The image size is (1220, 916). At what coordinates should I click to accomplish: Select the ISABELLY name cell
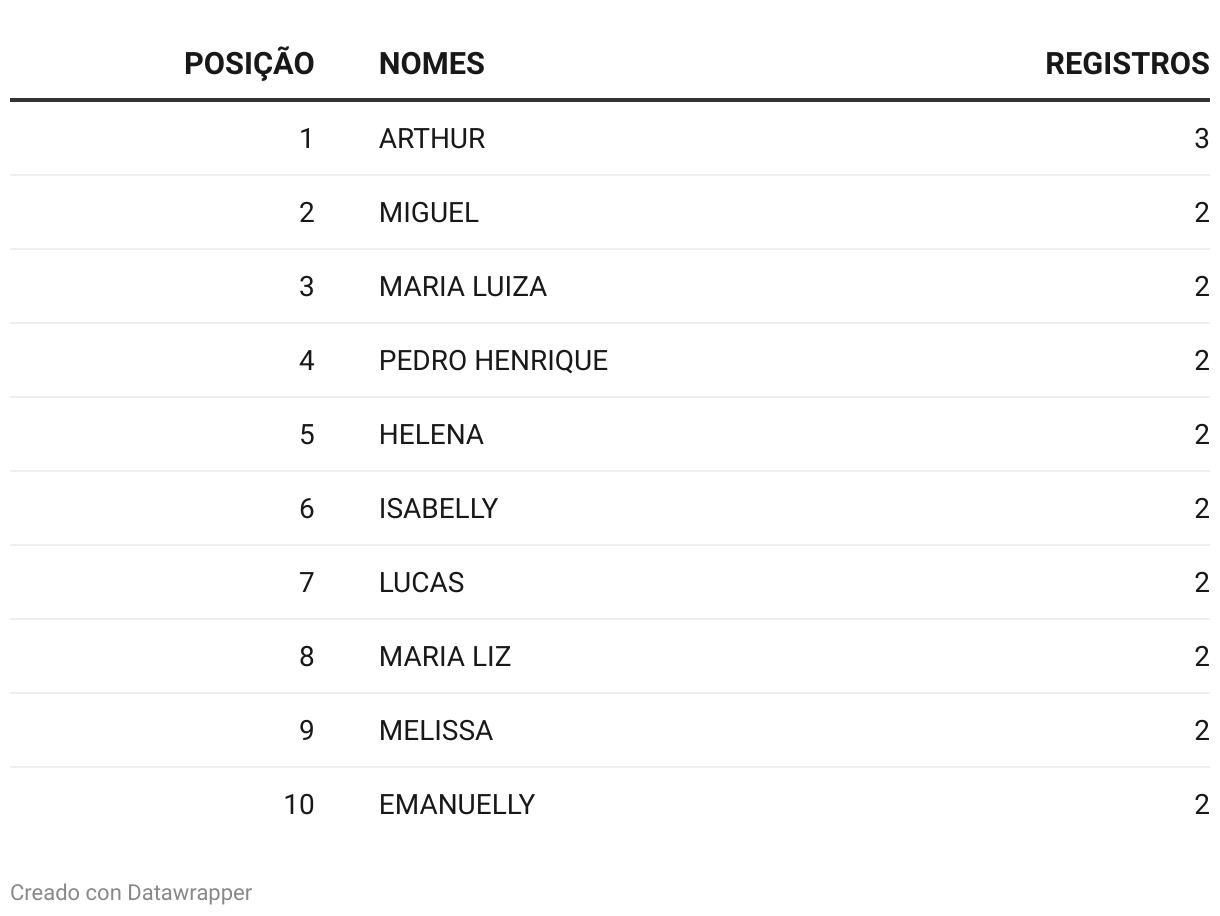[x=438, y=508]
